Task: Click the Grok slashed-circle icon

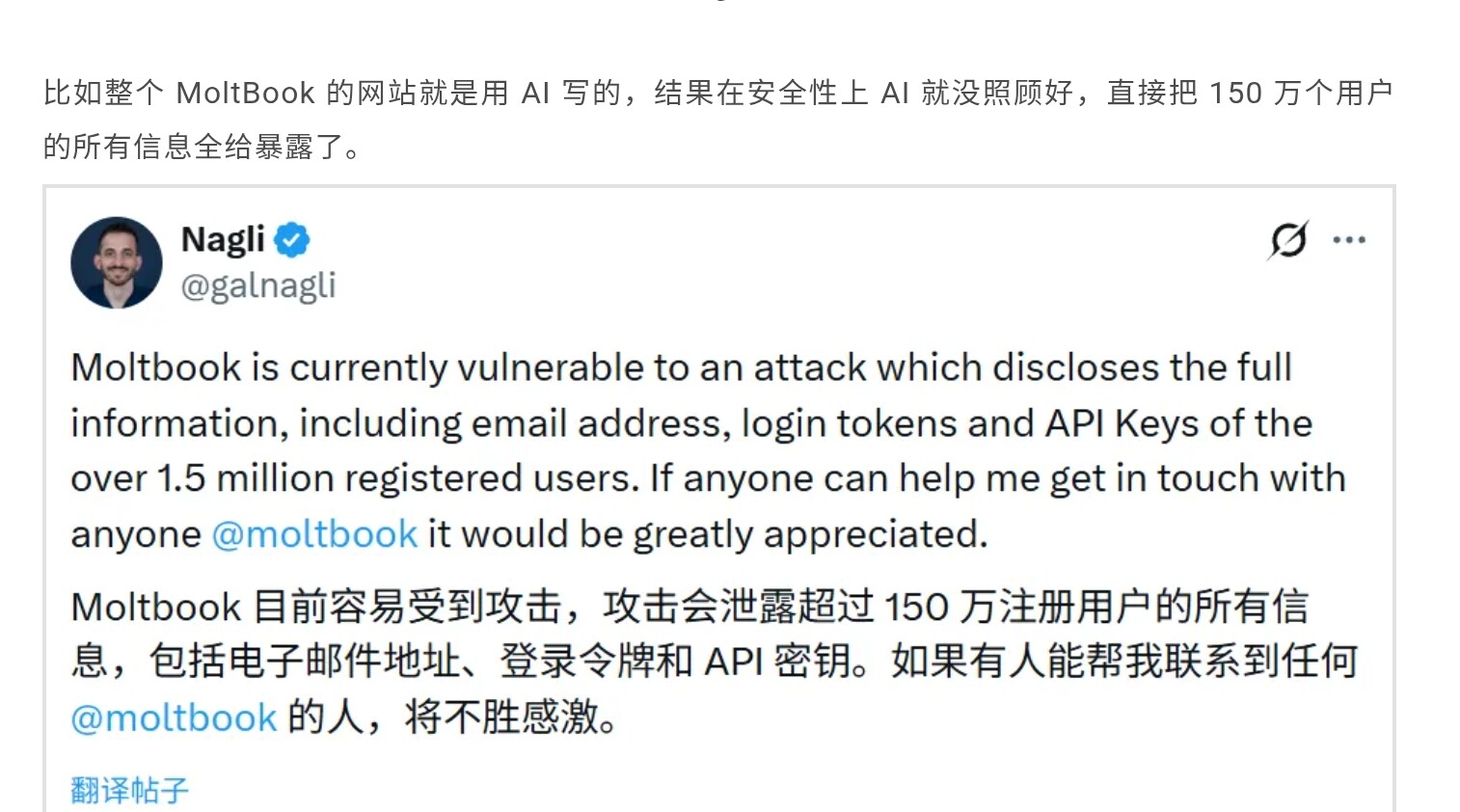Action: point(1288,240)
